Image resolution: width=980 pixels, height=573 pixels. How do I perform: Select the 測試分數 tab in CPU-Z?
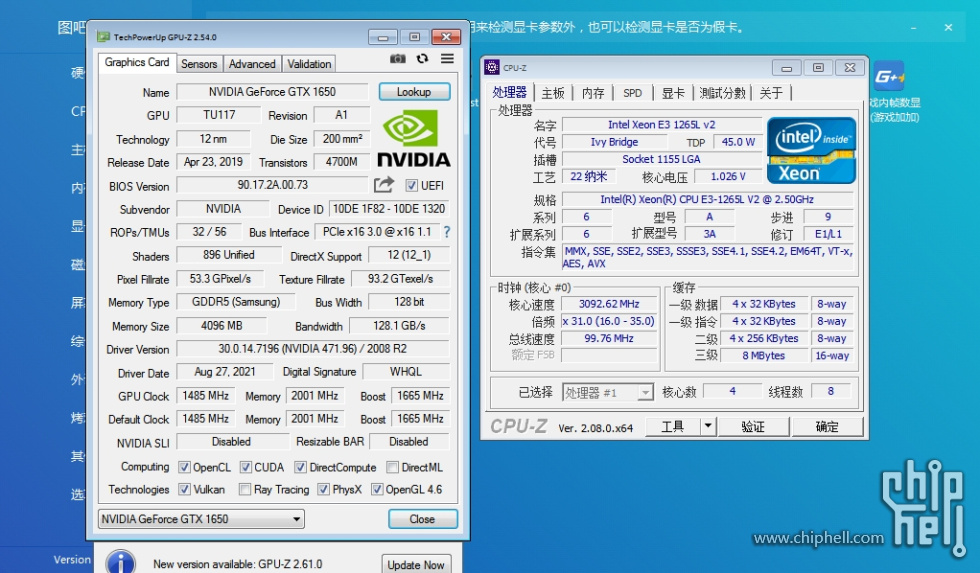(722, 93)
